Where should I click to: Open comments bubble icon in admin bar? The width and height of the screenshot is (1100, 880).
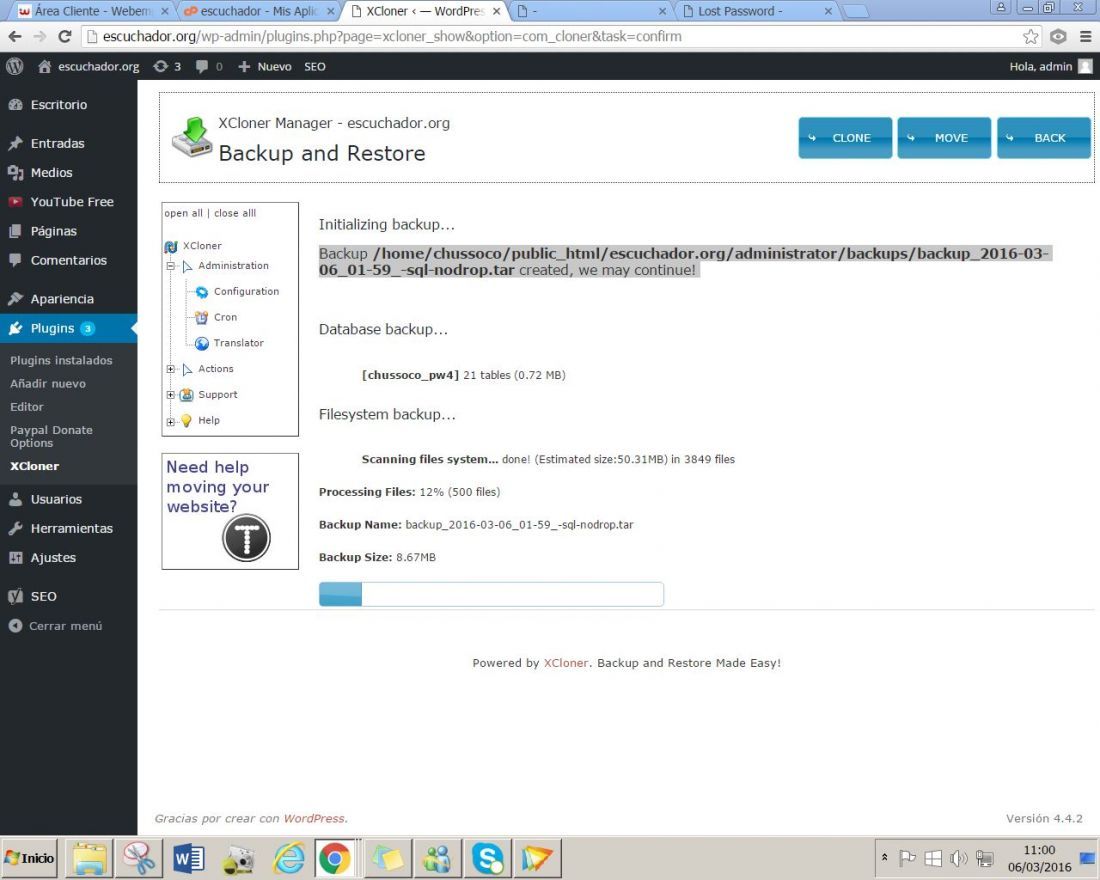pos(202,67)
